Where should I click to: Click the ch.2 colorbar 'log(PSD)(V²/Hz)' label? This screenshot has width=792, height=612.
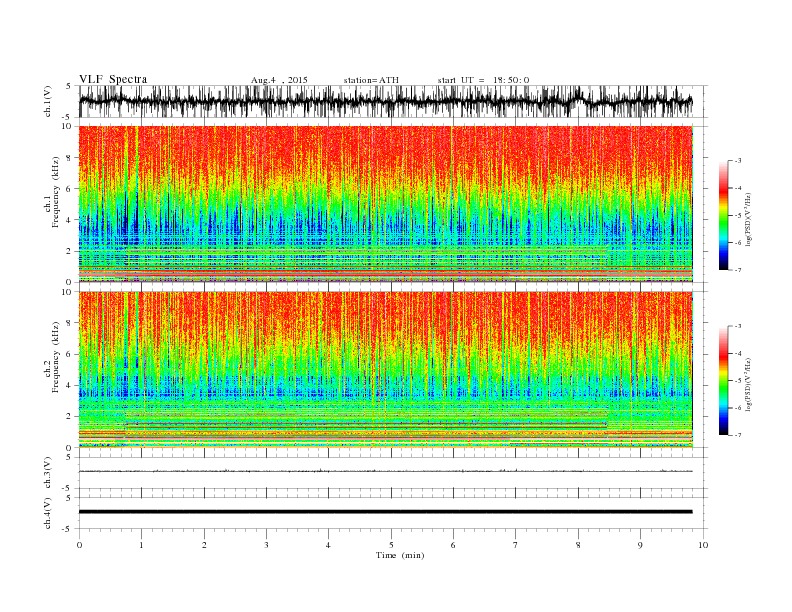(x=749, y=384)
